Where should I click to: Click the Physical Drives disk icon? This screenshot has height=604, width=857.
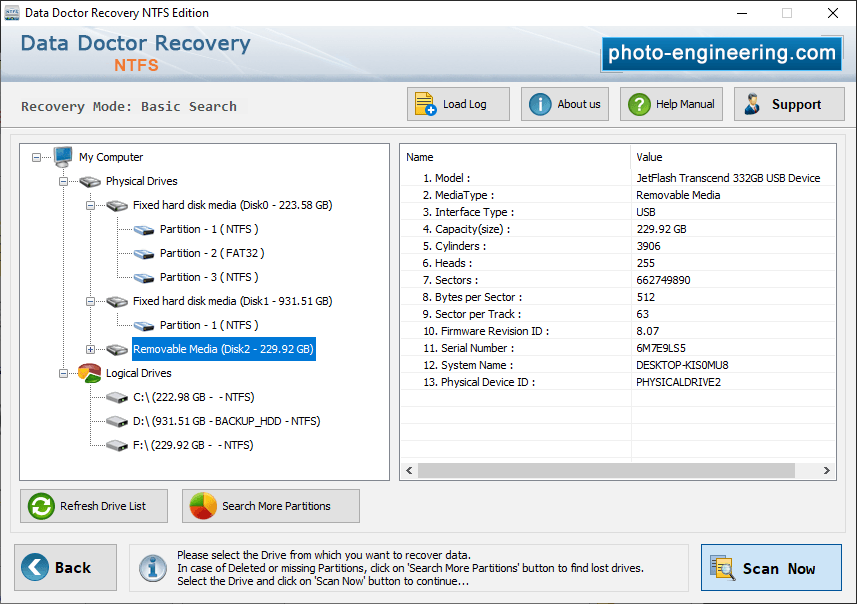coord(90,181)
